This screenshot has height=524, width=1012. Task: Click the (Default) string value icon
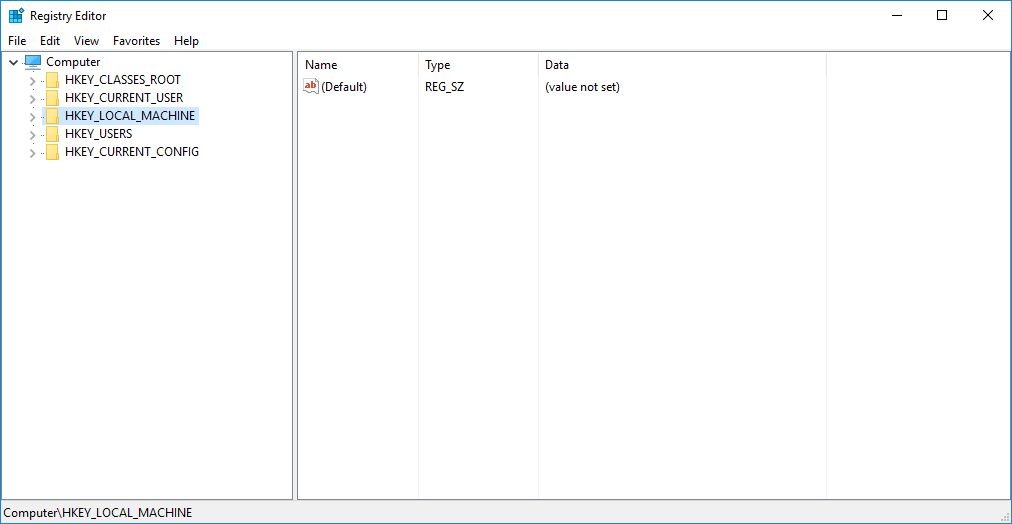click(311, 86)
